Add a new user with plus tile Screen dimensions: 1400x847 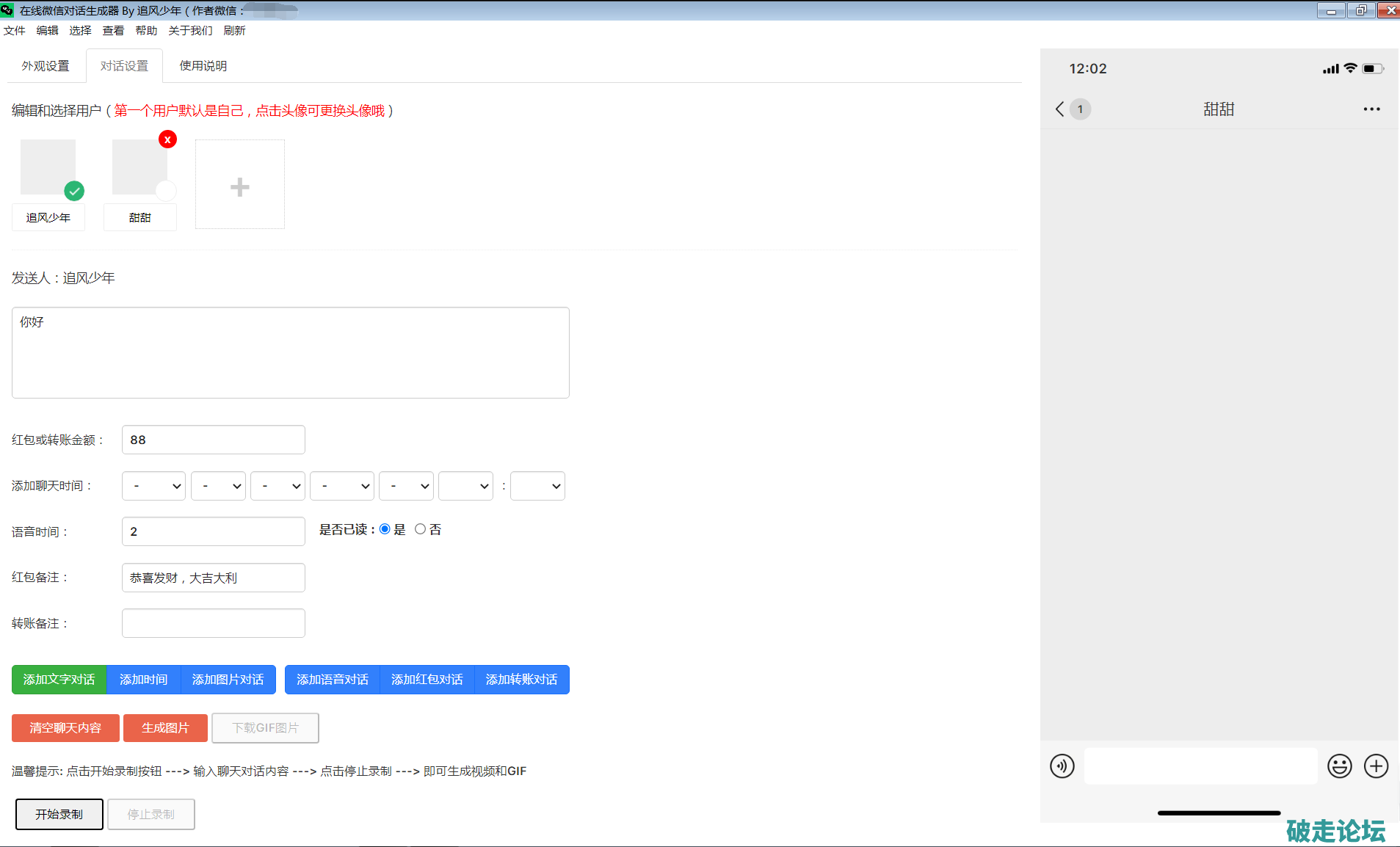pyautogui.click(x=239, y=185)
